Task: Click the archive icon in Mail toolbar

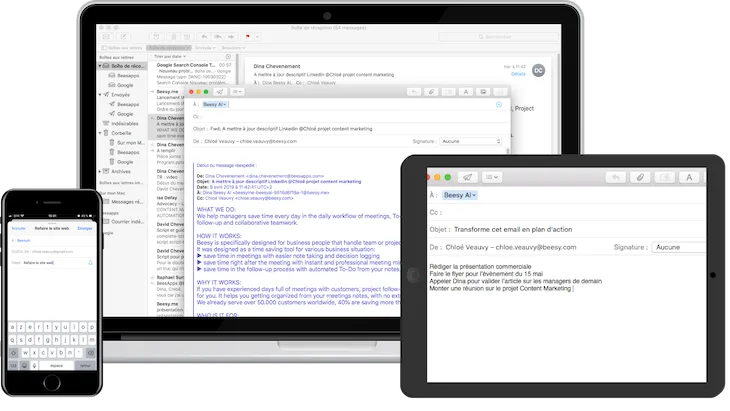Action: (x=156, y=37)
